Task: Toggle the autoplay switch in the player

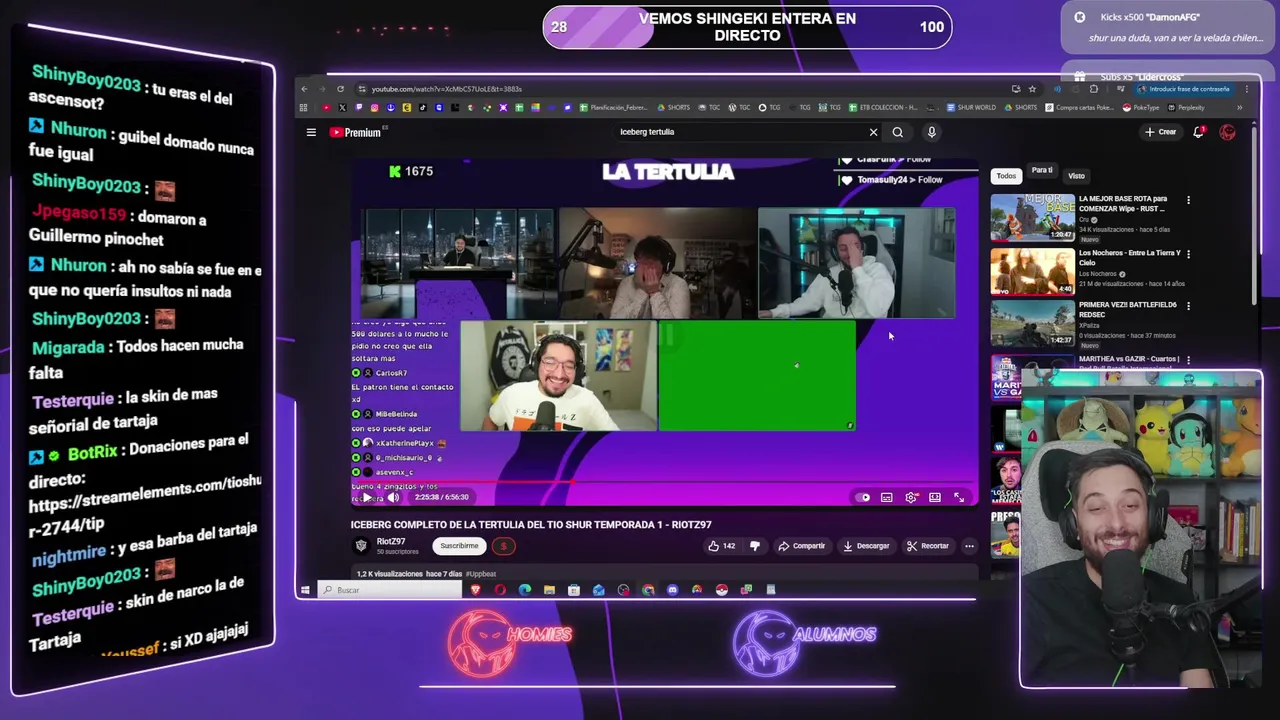Action: click(x=863, y=497)
